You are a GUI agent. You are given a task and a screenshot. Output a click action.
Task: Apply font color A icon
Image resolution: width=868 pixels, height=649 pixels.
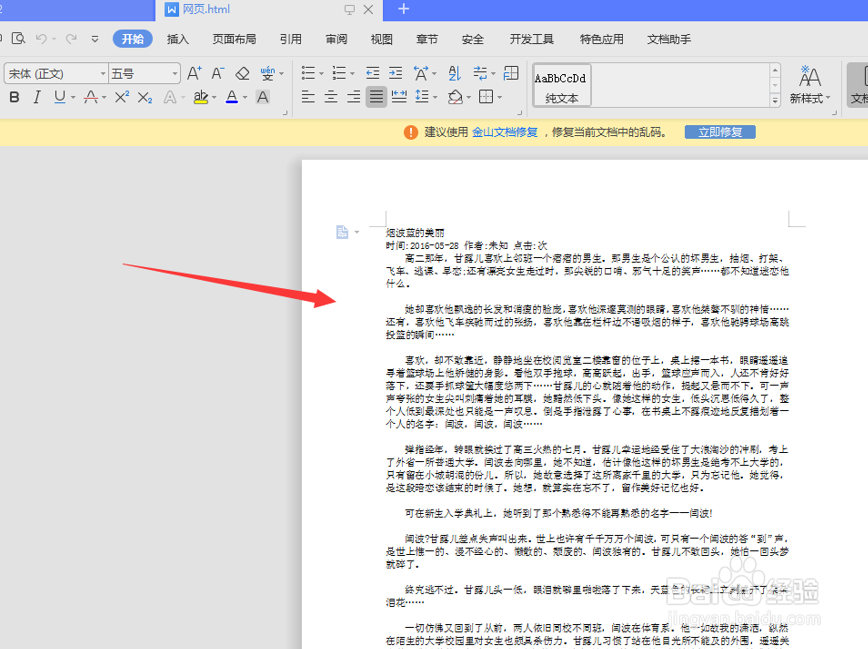click(x=232, y=97)
